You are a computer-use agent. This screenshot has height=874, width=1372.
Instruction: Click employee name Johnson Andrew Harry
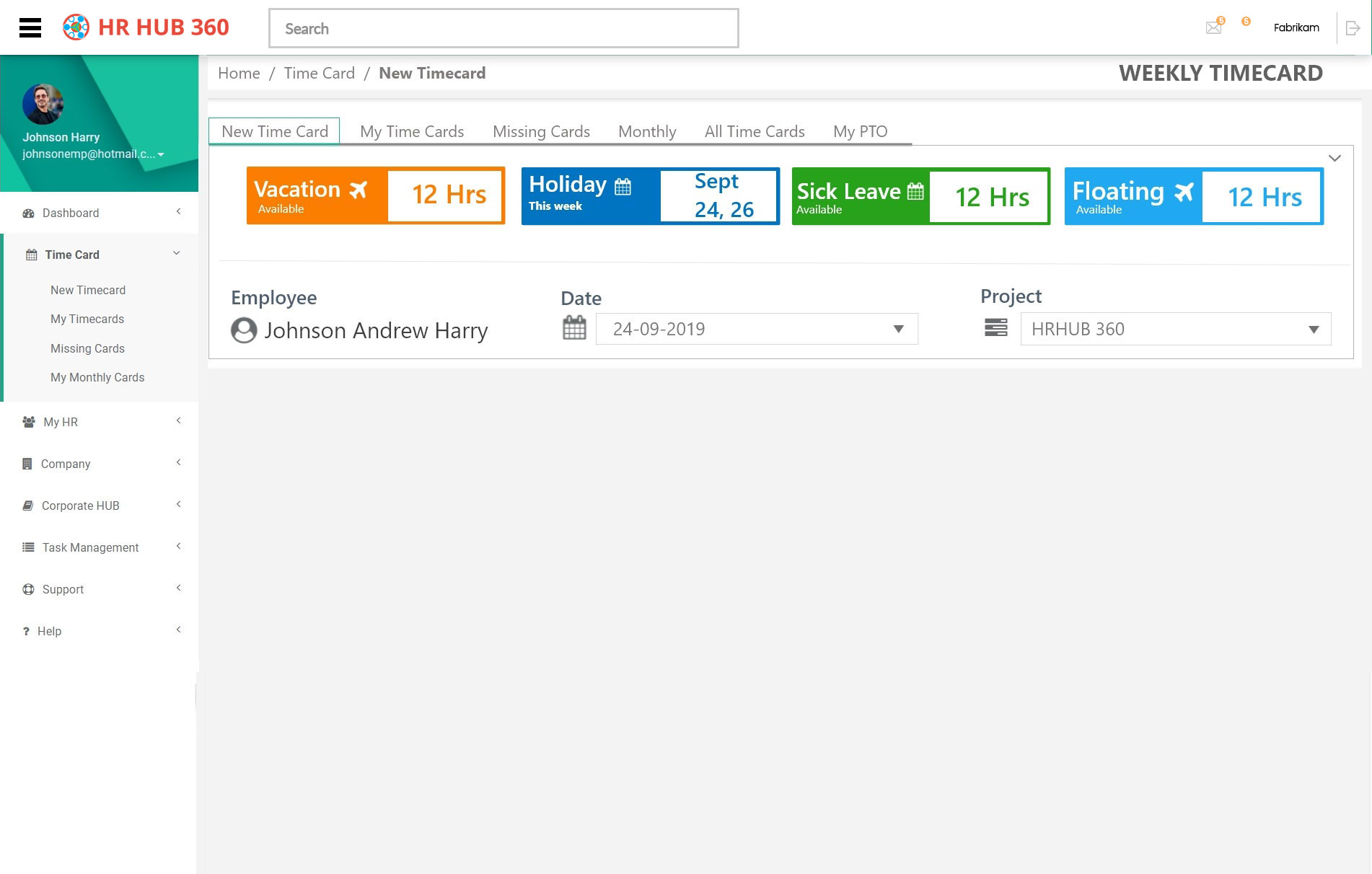376,330
